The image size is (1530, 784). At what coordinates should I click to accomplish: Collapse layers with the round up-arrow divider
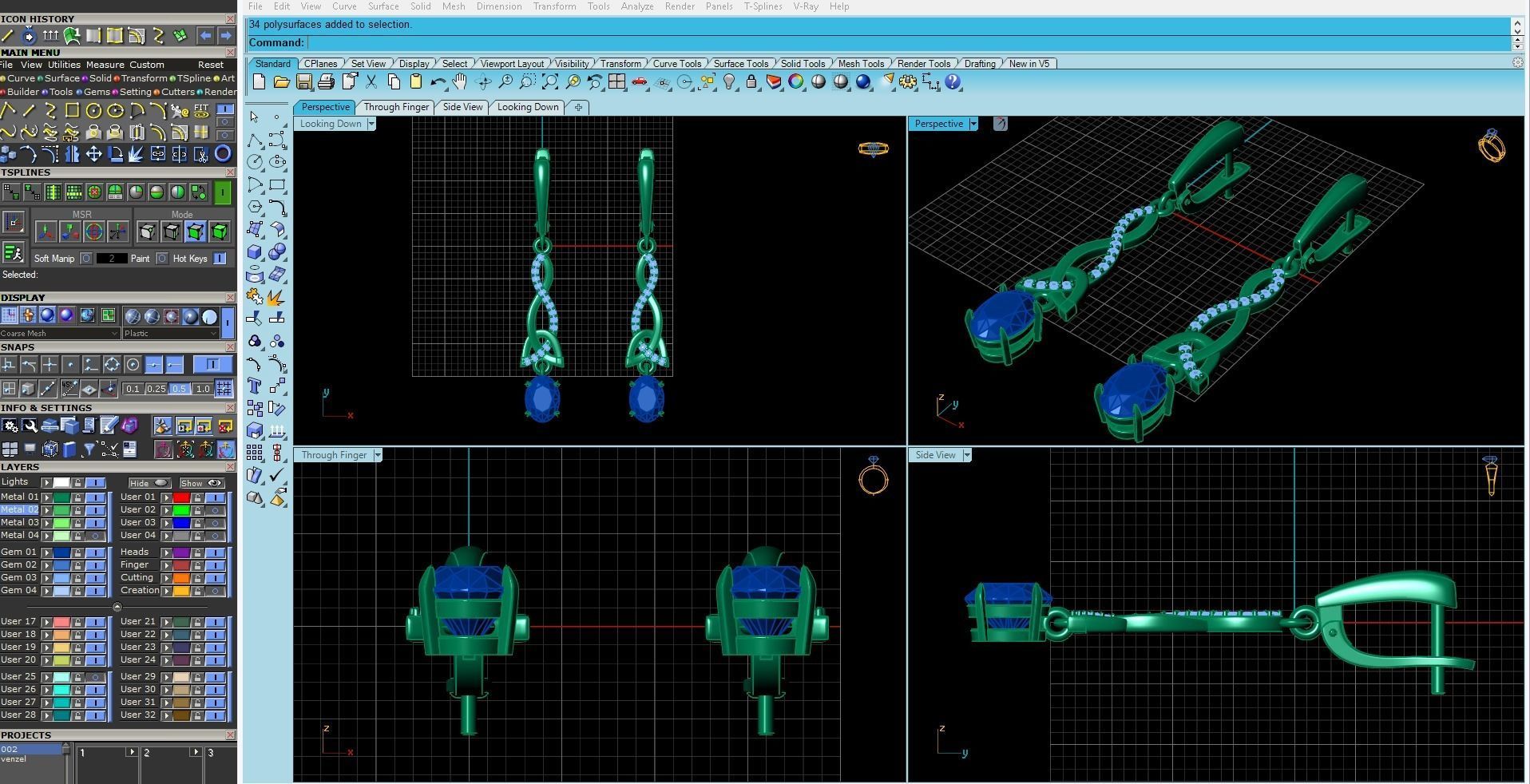pyautogui.click(x=117, y=607)
